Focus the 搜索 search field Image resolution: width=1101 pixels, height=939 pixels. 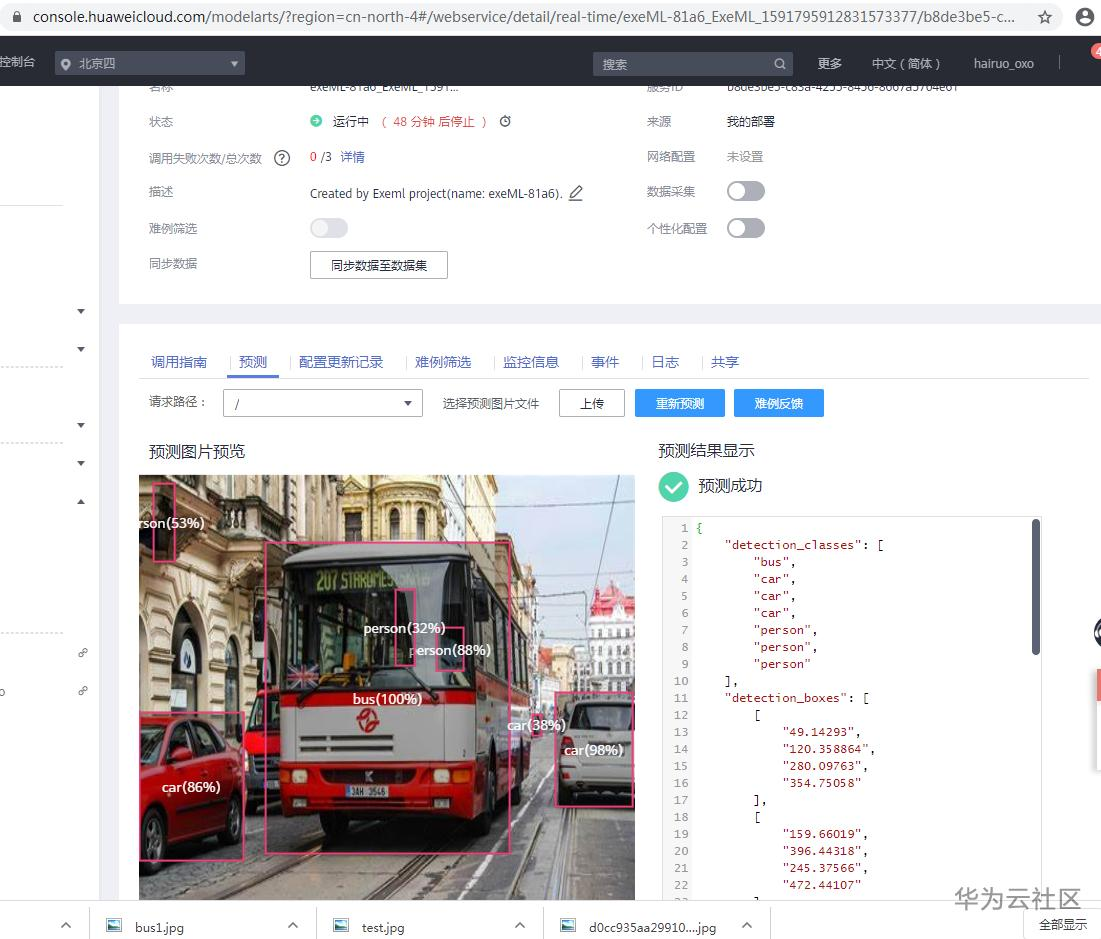692,64
